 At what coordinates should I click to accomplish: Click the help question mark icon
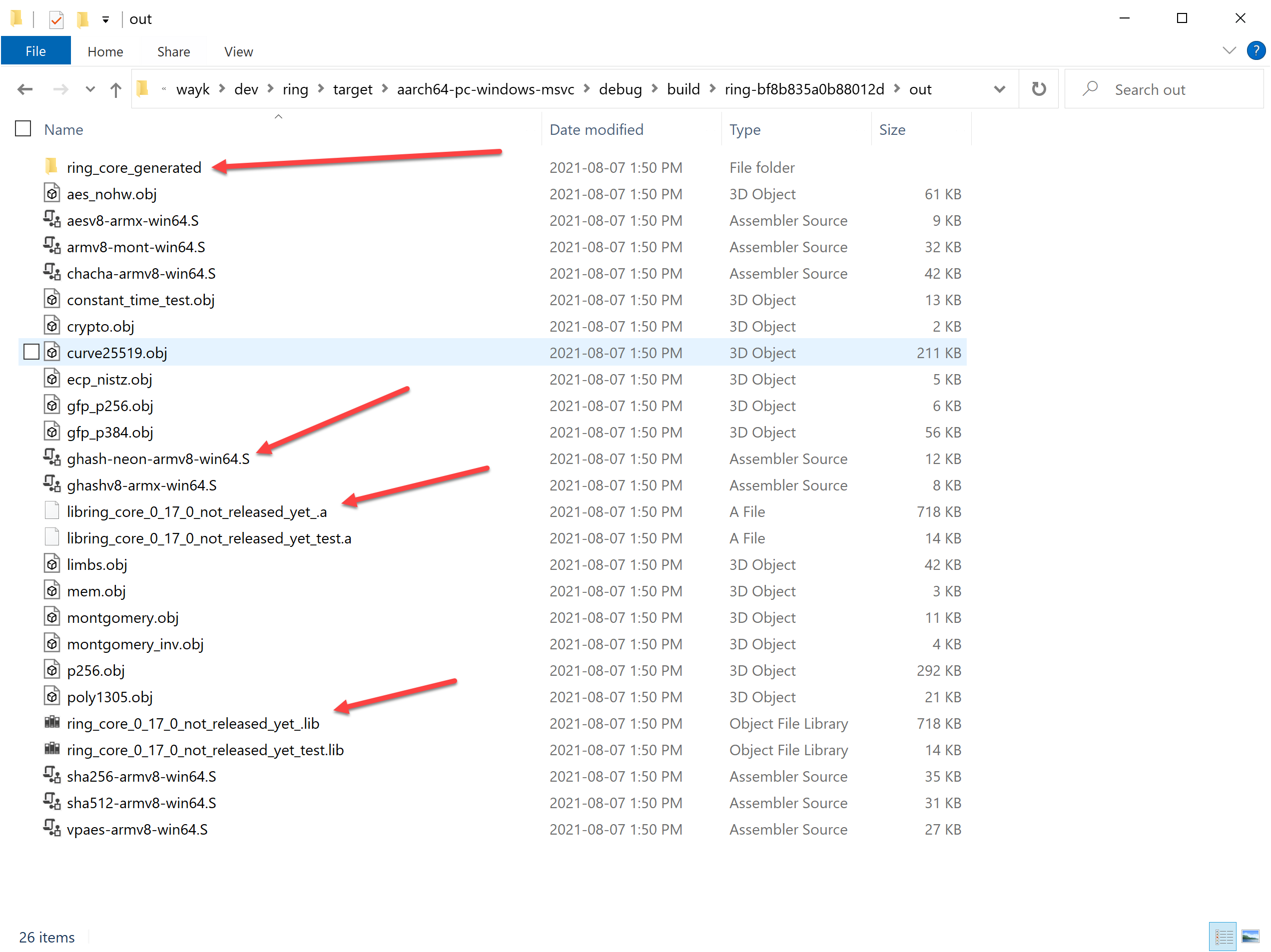[1256, 50]
